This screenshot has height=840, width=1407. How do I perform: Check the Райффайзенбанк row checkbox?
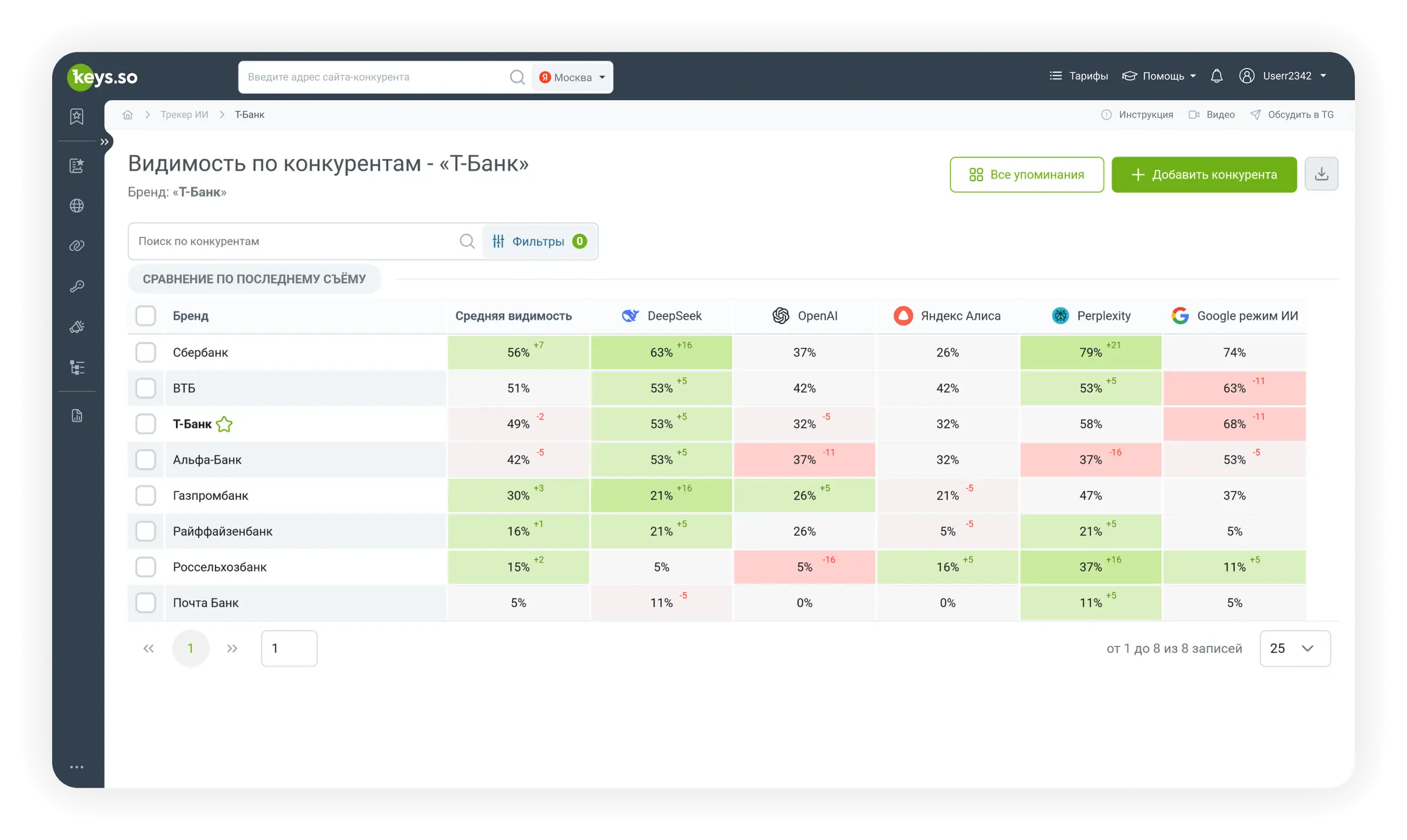tap(145, 531)
